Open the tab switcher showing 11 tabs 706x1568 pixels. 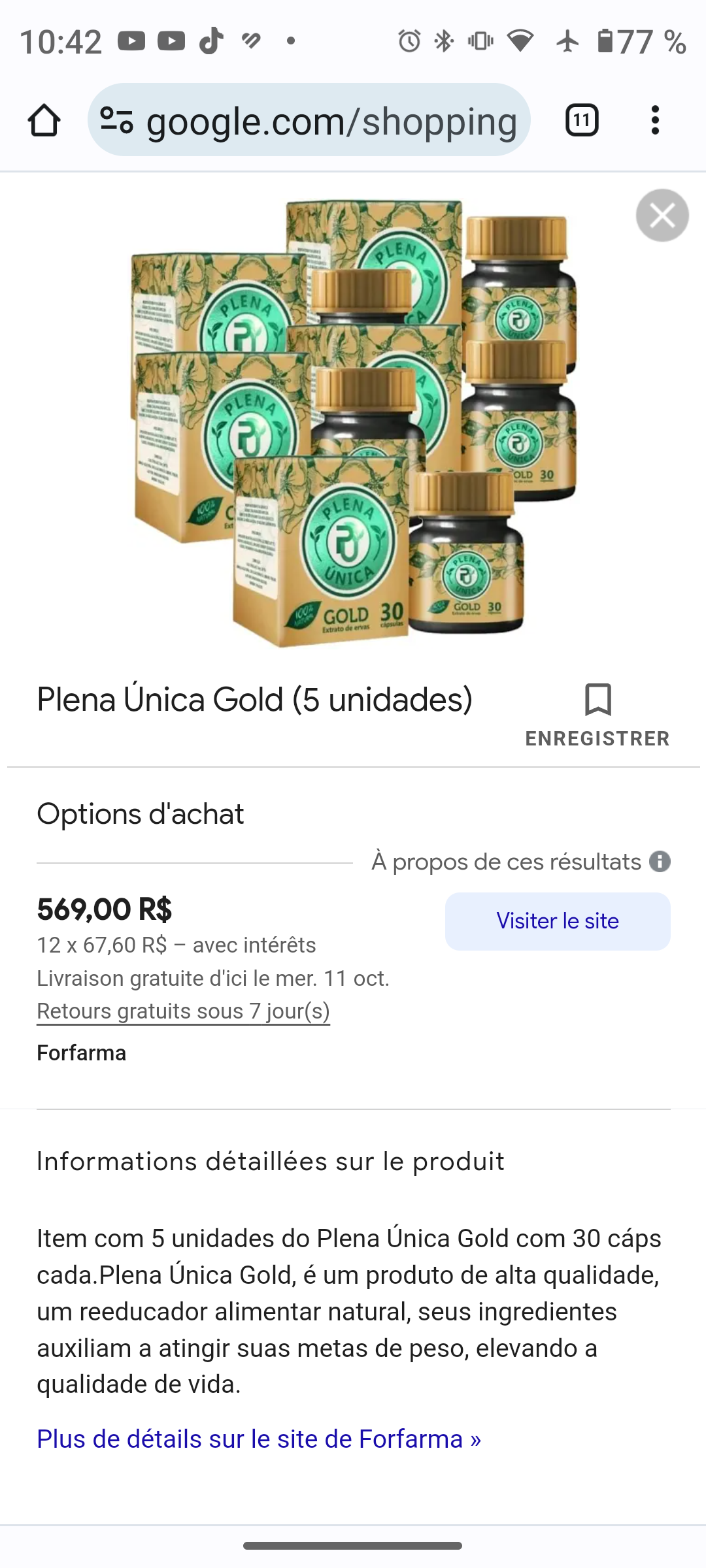(582, 121)
